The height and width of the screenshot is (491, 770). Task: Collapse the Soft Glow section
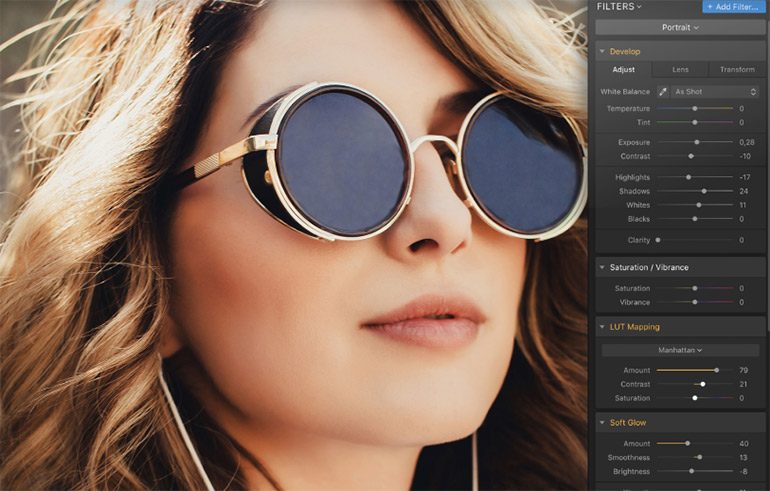[603, 423]
